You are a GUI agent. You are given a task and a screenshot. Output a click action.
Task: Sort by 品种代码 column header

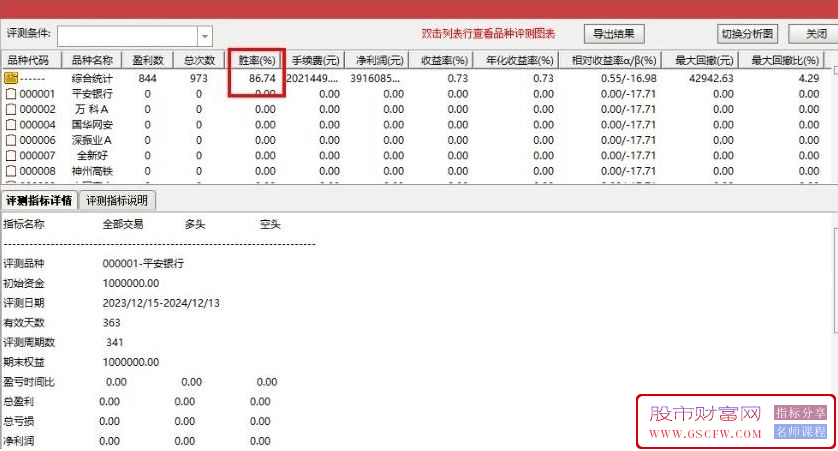[x=31, y=60]
